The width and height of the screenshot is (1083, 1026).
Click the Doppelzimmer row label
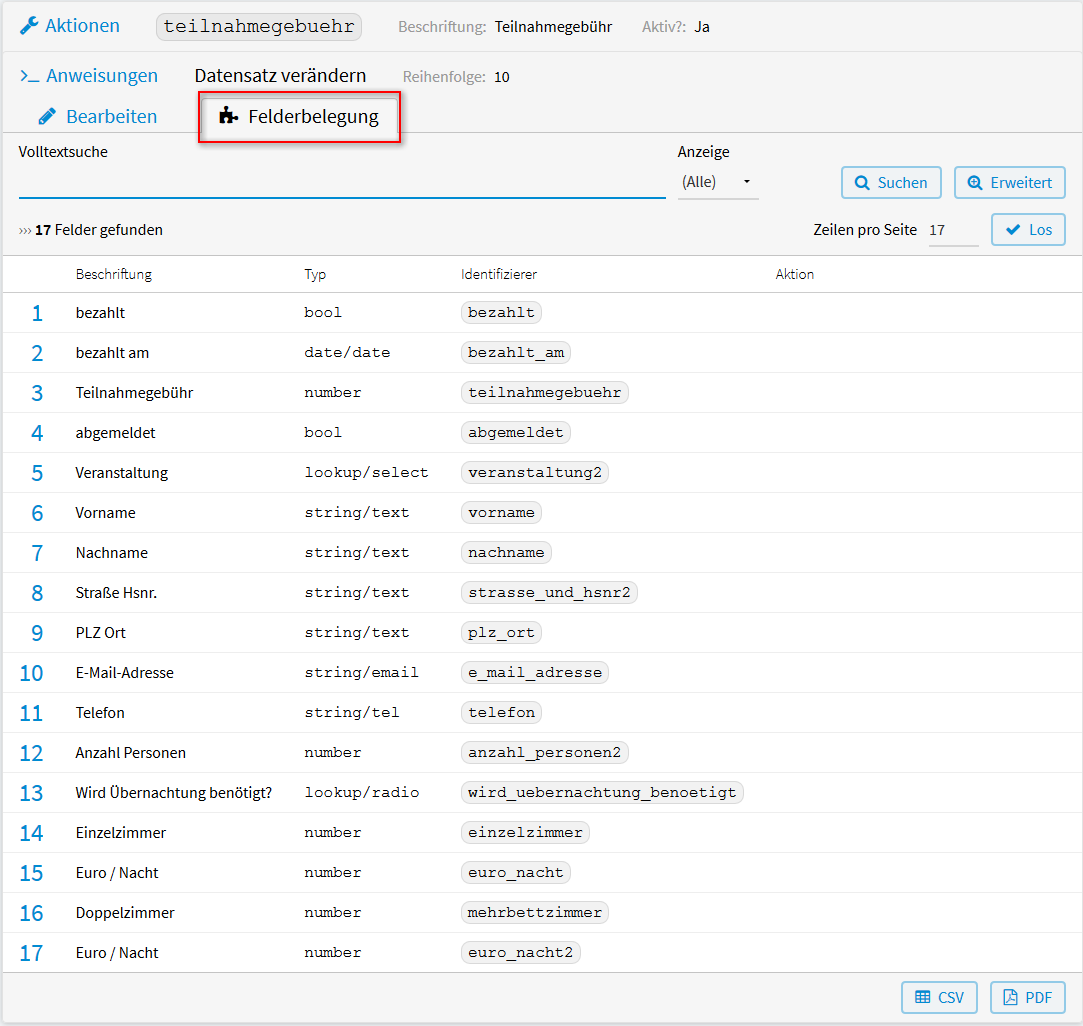coord(125,913)
